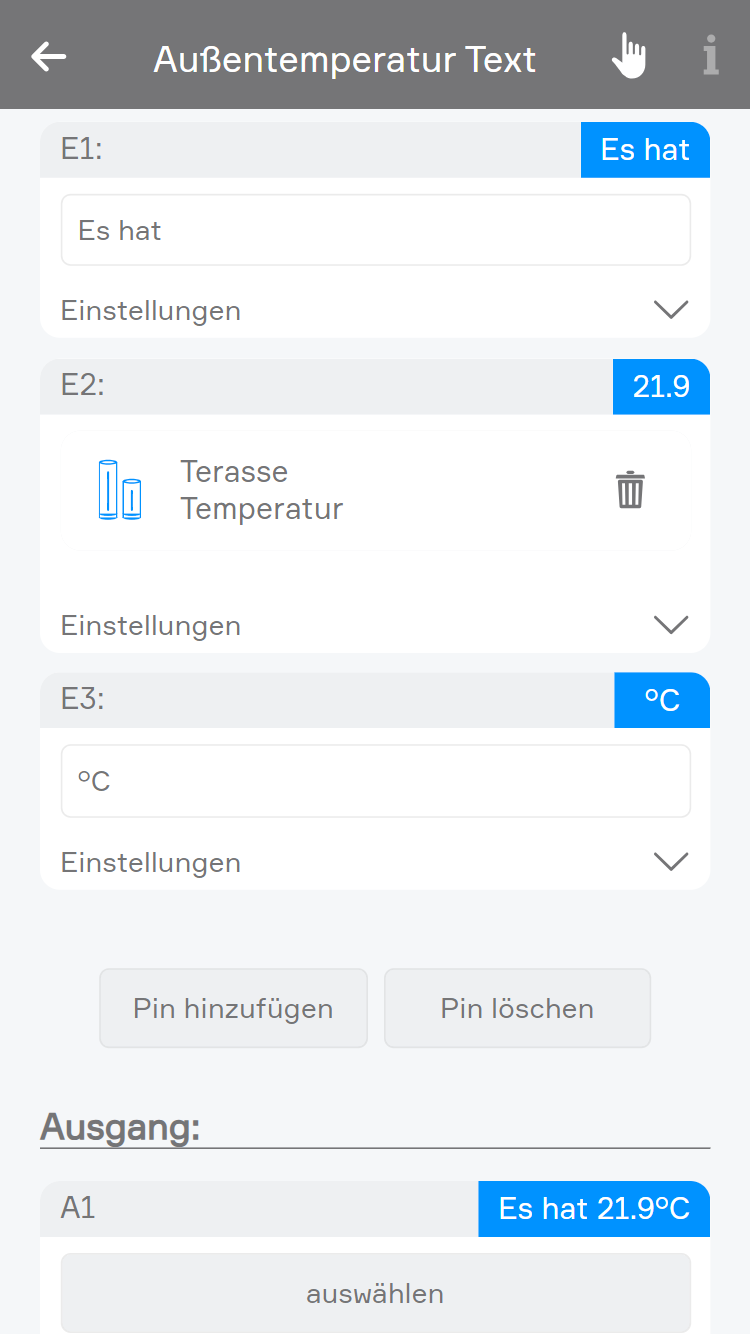Click the 'auswählen' button under A1
750x1334 pixels.
click(375, 1293)
